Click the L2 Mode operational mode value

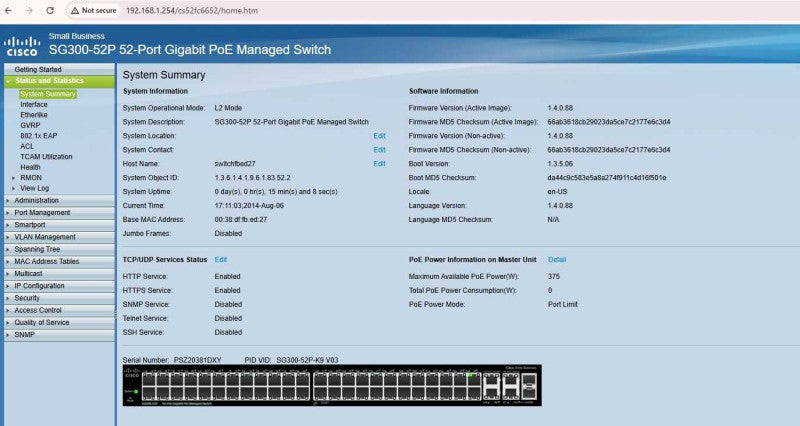[228, 108]
